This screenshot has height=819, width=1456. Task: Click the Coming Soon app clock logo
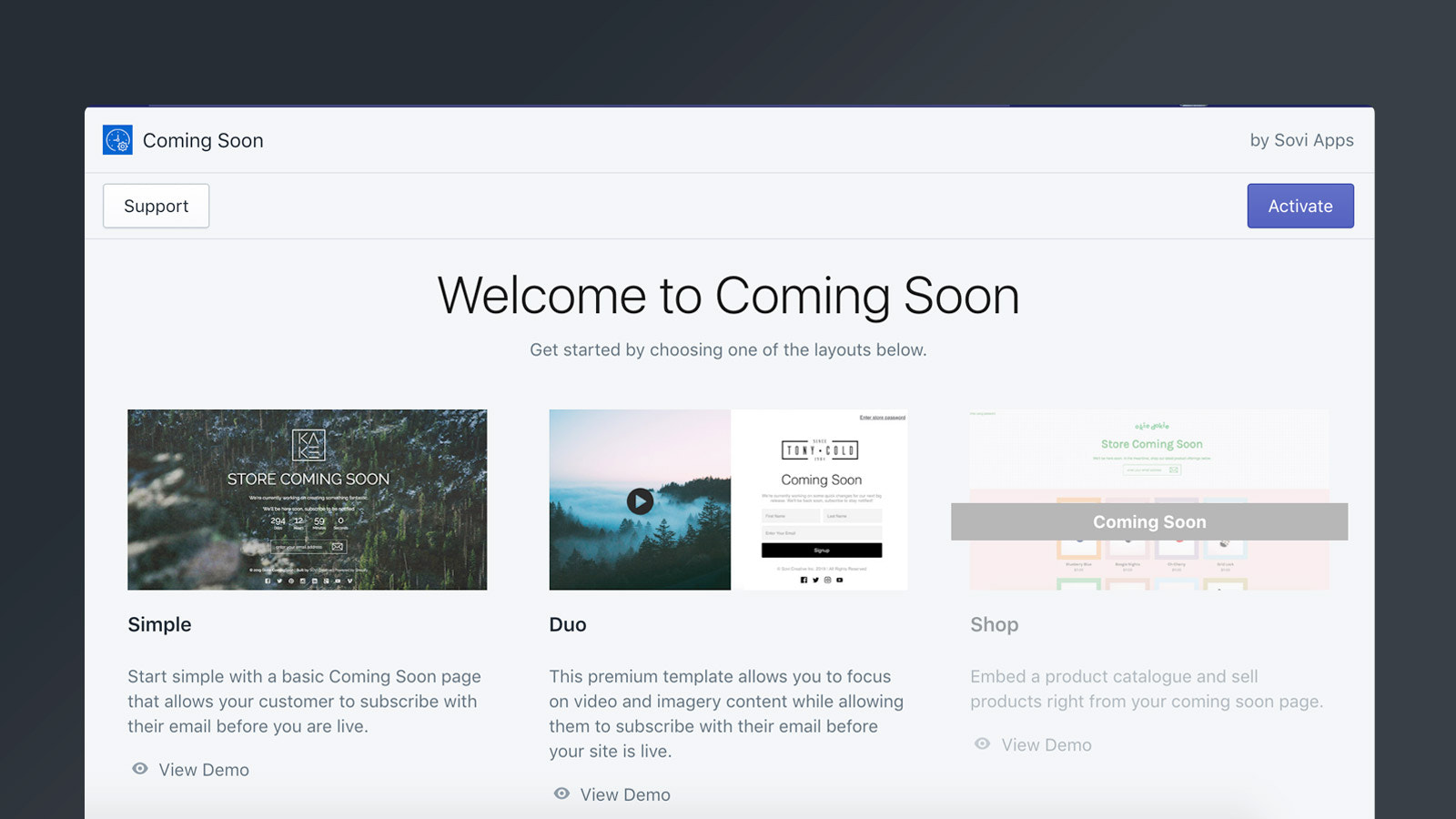point(117,140)
